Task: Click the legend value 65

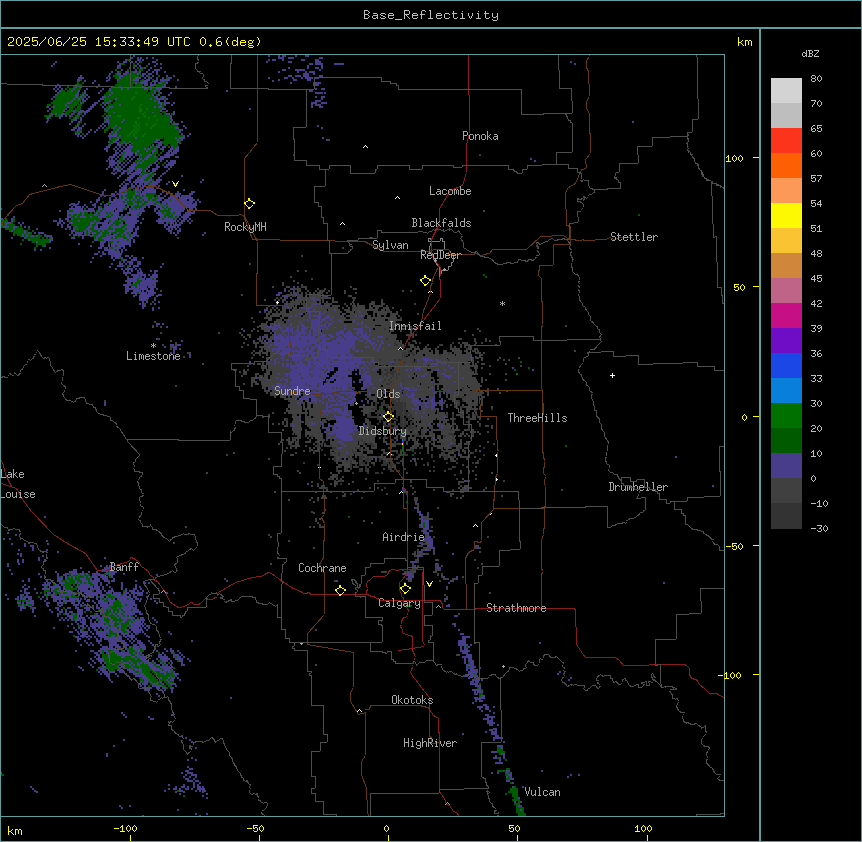Action: [816, 129]
